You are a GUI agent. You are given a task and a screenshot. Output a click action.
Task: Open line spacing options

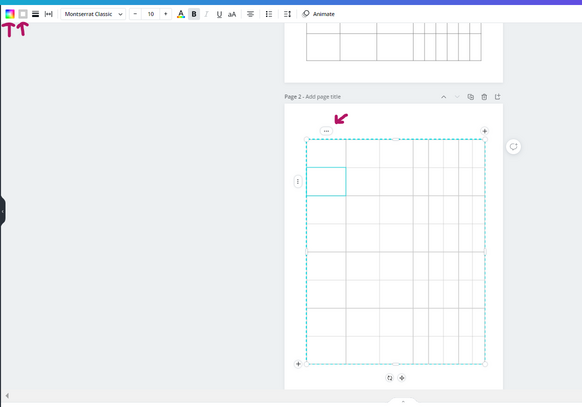click(287, 14)
